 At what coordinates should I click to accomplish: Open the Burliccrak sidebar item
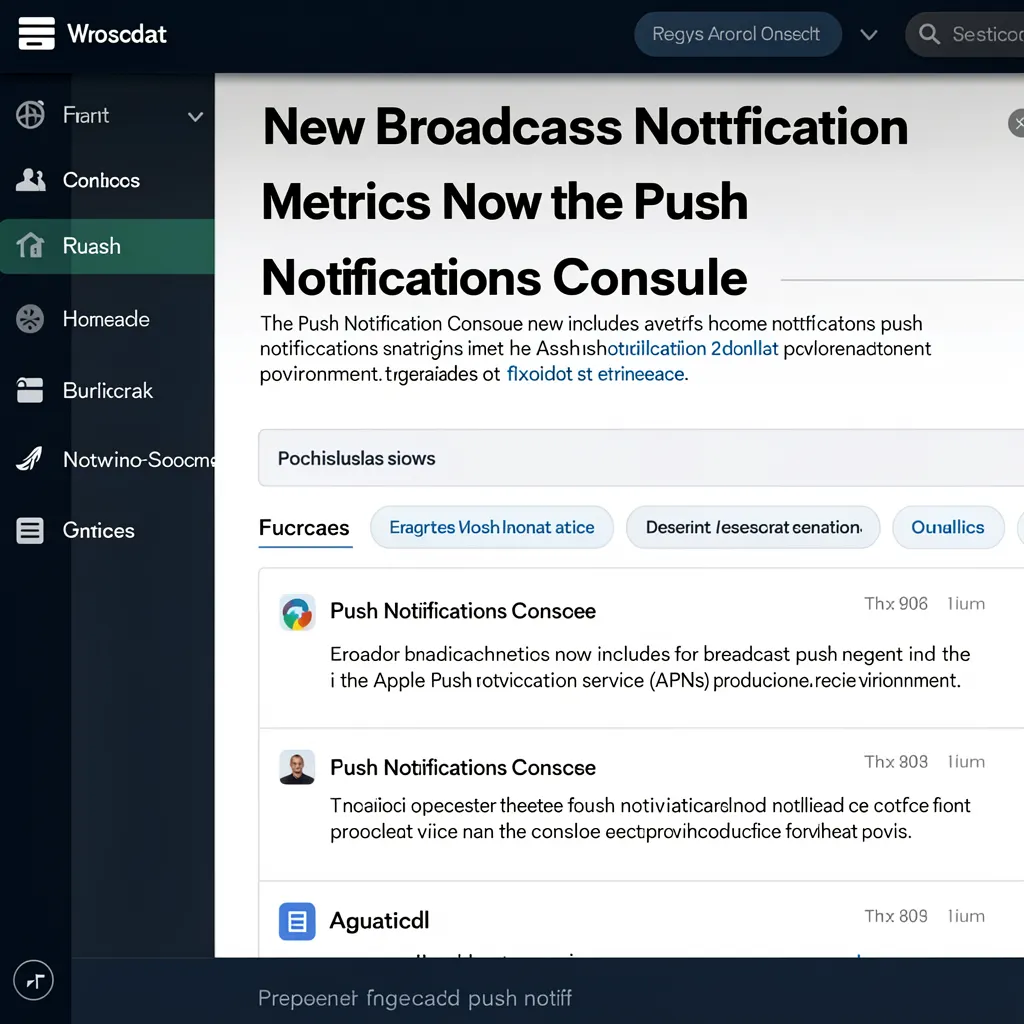107,391
